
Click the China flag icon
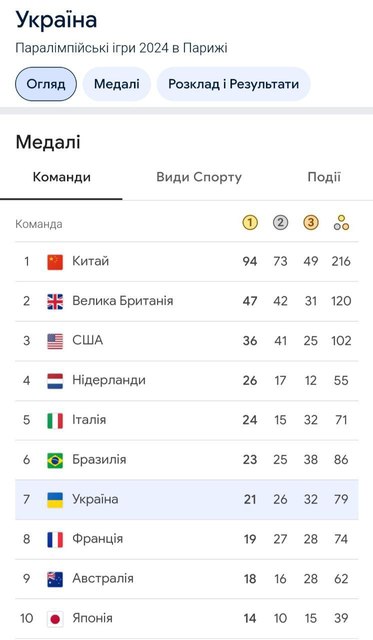coord(55,262)
